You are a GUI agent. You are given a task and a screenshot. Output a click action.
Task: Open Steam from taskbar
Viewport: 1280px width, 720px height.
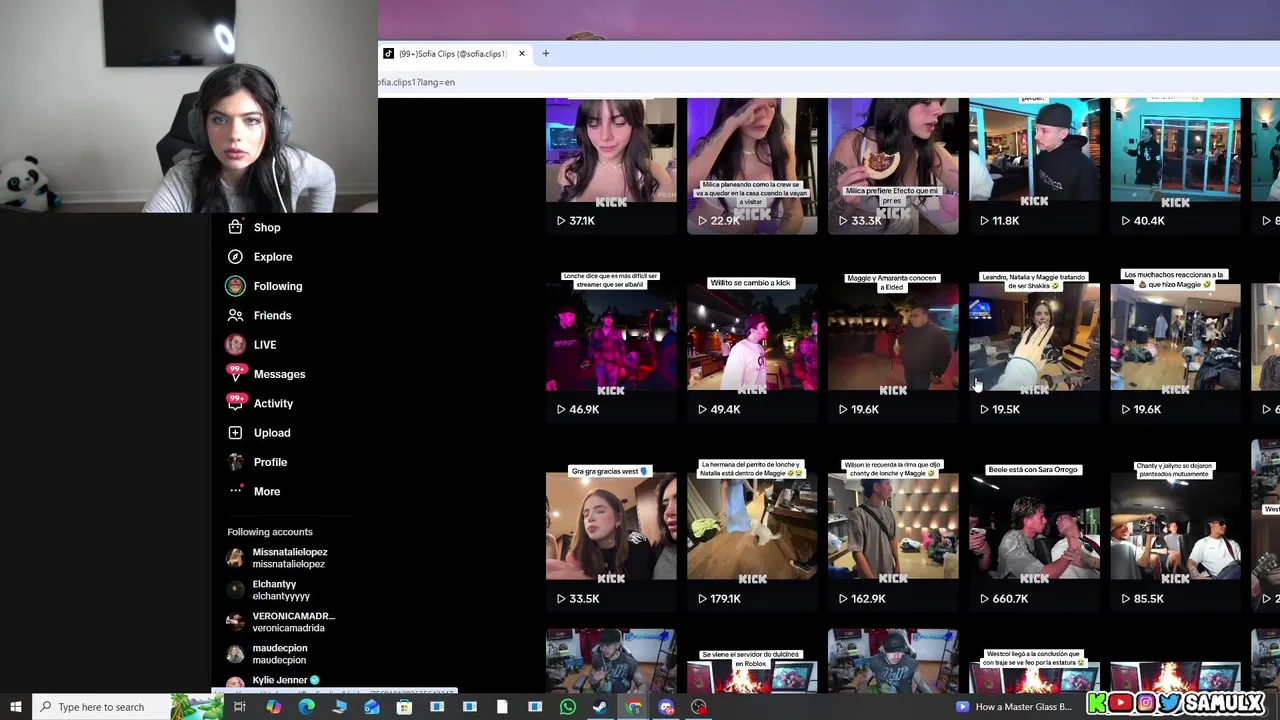coord(600,707)
